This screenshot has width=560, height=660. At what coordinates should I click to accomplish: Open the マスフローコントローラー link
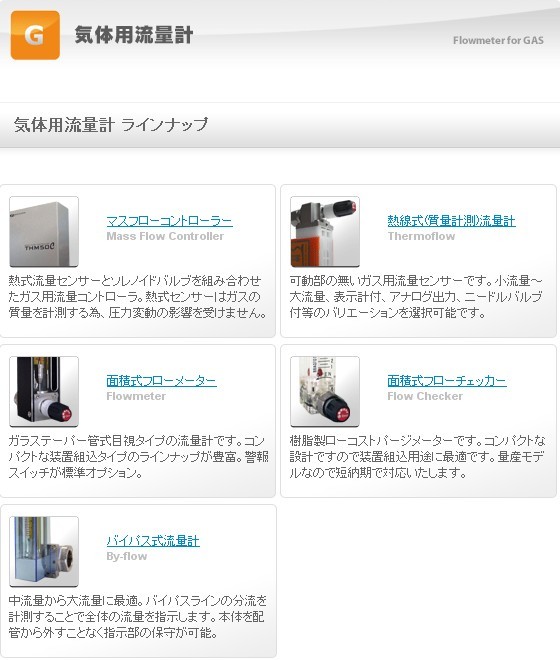169,221
